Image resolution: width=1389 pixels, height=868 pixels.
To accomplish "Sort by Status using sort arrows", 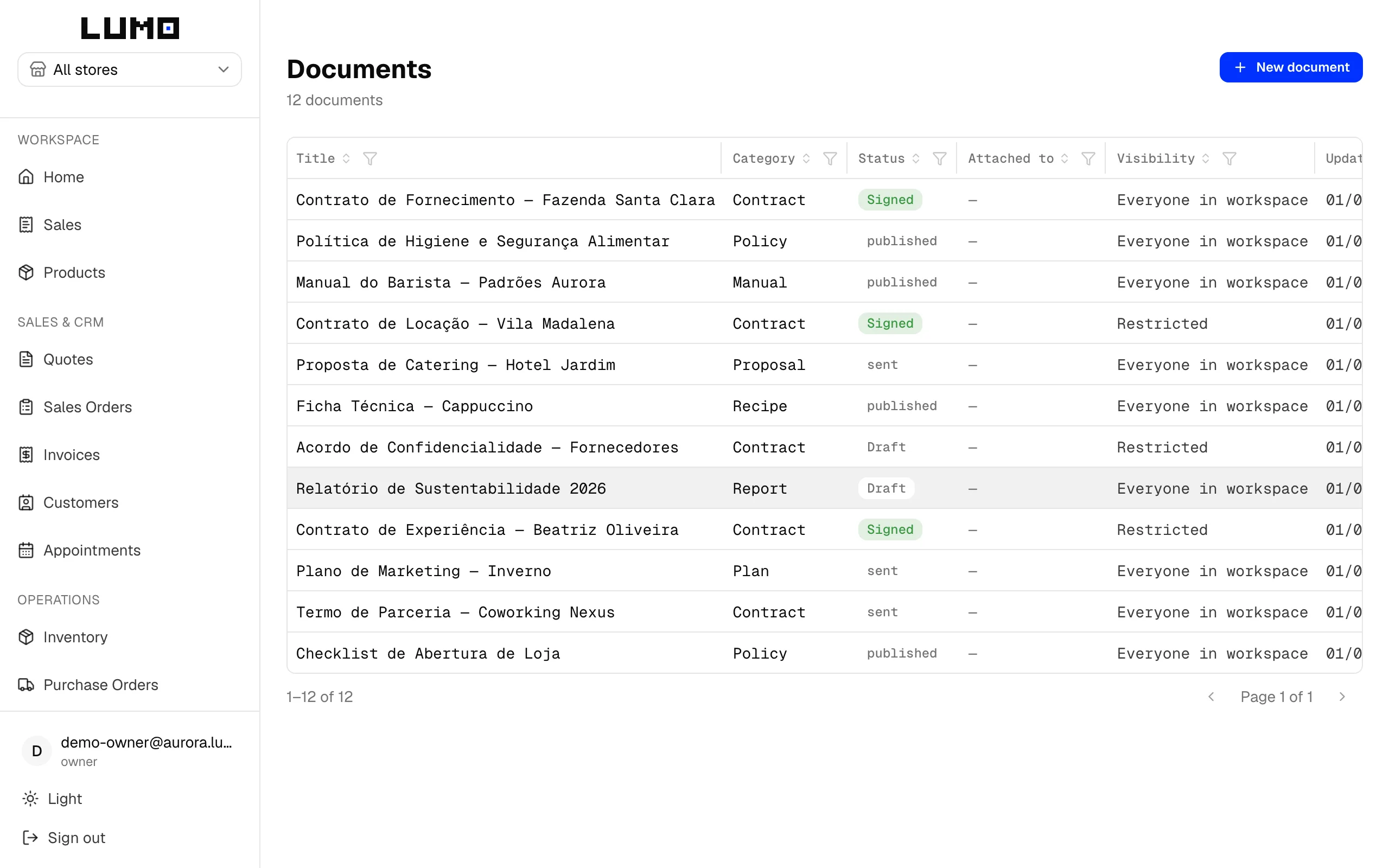I will (916, 158).
